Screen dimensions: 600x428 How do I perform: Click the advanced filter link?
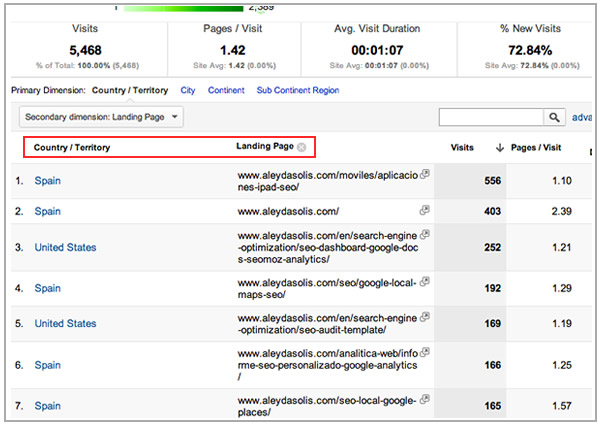[583, 117]
